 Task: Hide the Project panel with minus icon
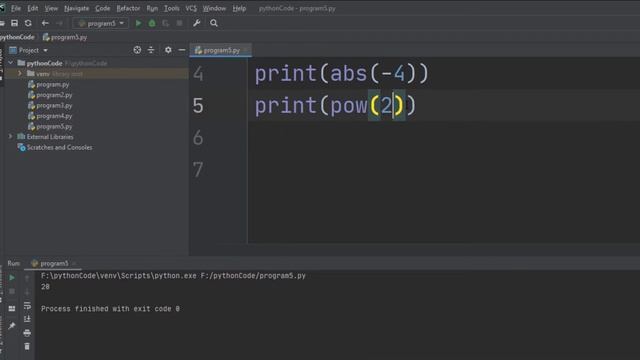point(182,50)
